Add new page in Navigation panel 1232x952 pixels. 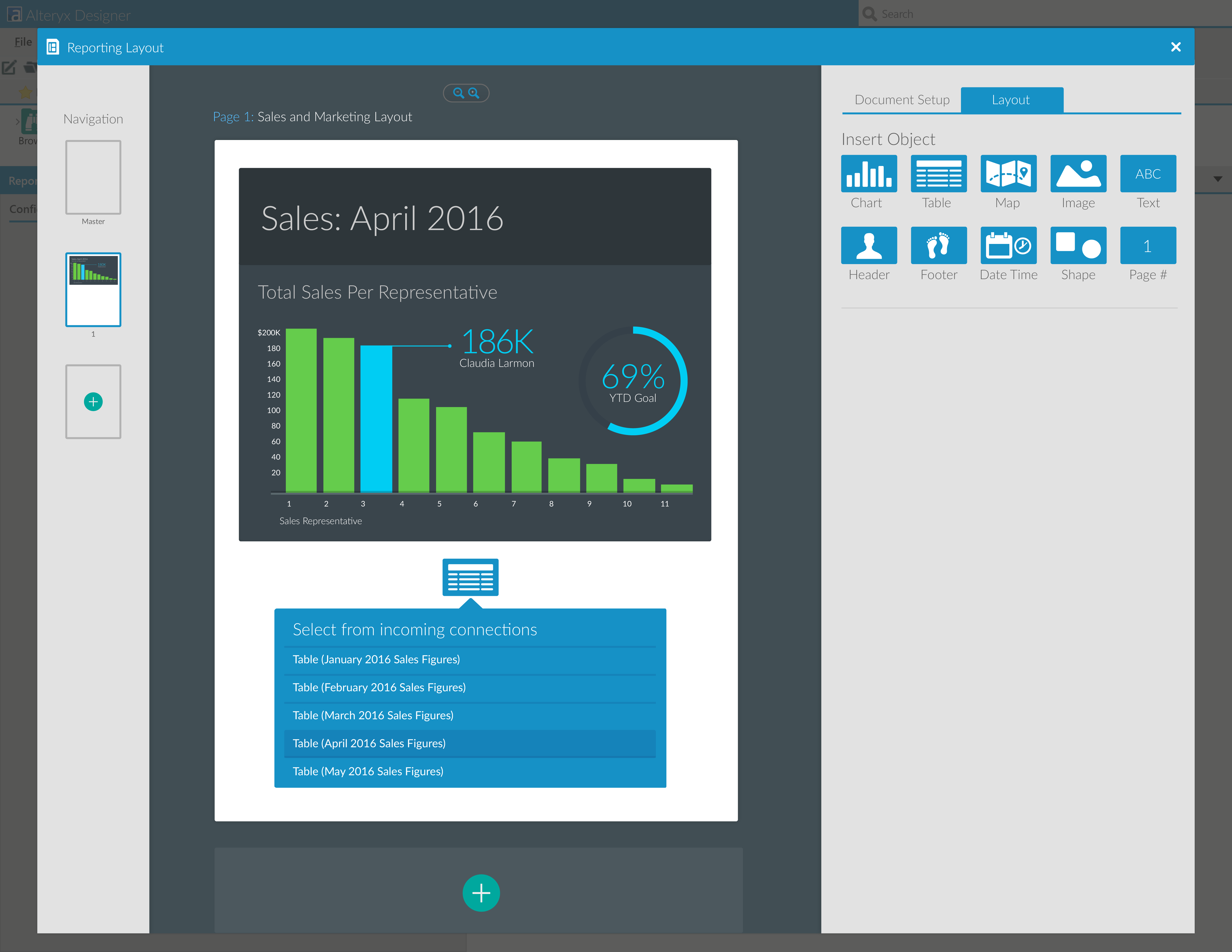pos(93,402)
